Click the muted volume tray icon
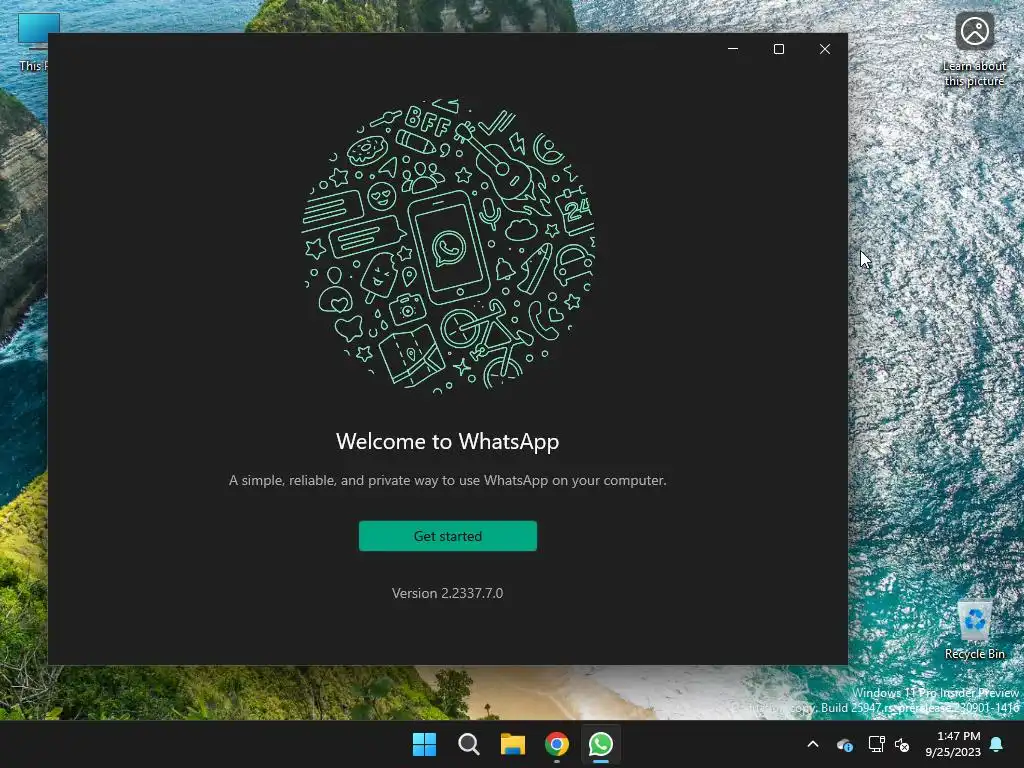This screenshot has height=768, width=1024. (x=902, y=744)
